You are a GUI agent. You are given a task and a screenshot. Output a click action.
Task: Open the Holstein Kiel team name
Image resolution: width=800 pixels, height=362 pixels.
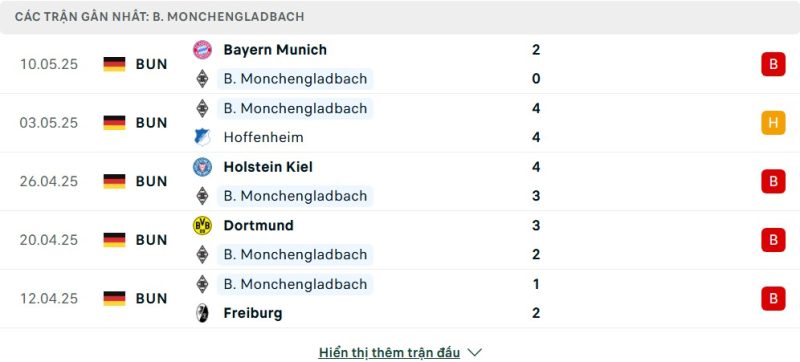pyautogui.click(x=268, y=167)
